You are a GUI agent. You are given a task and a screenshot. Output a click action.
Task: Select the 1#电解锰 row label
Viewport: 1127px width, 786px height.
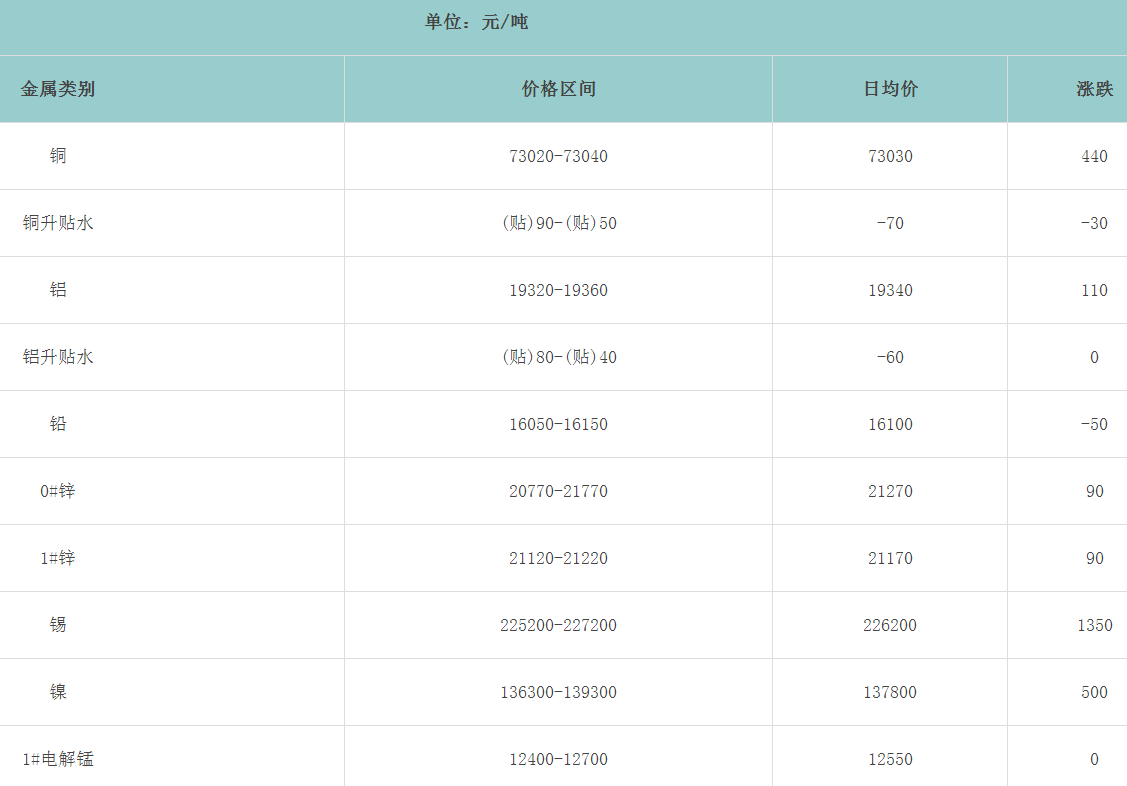[58, 759]
